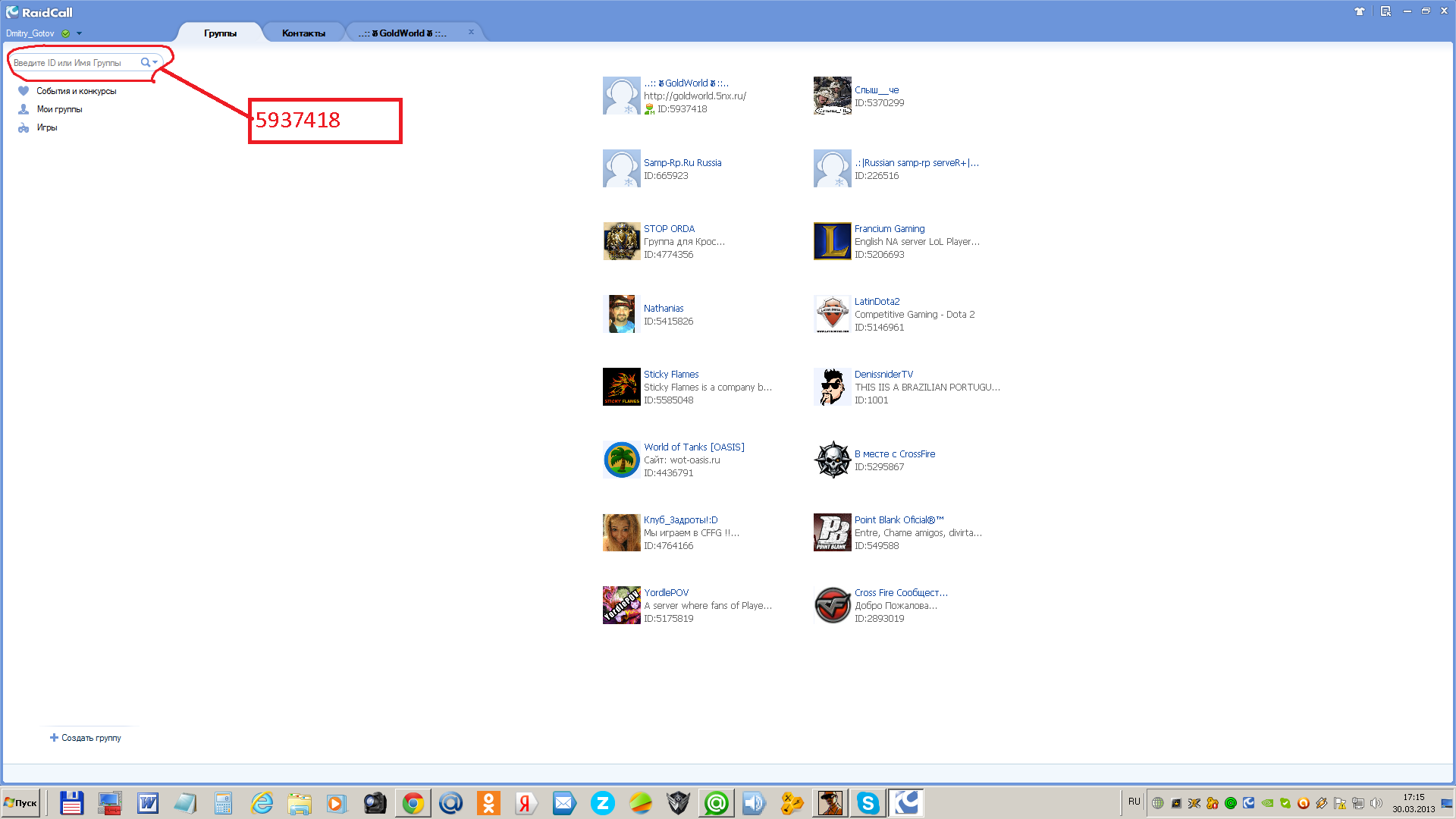Click the Пуск start button
The width and height of the screenshot is (1456, 819).
coord(21,803)
